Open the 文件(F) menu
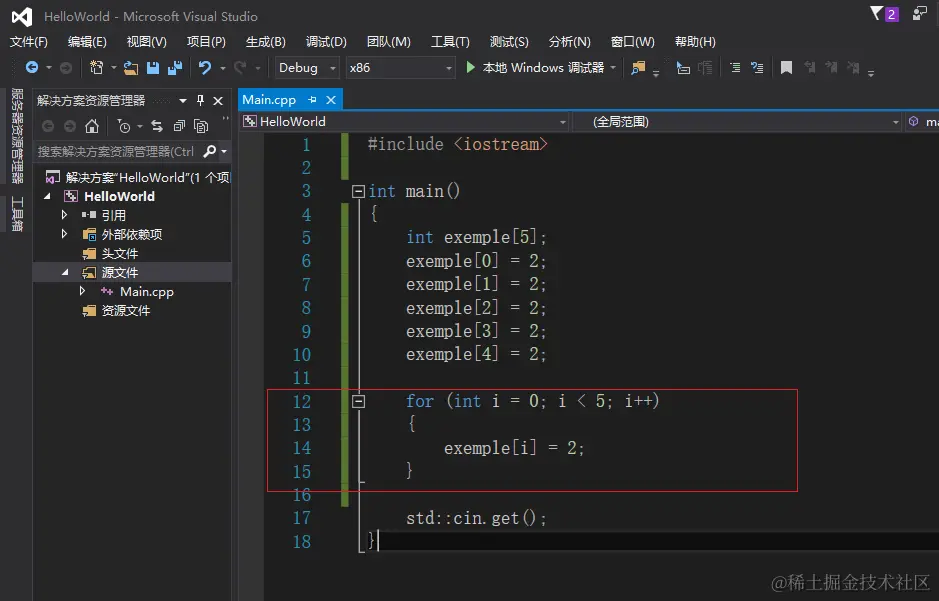Image resolution: width=939 pixels, height=601 pixels. [29, 42]
